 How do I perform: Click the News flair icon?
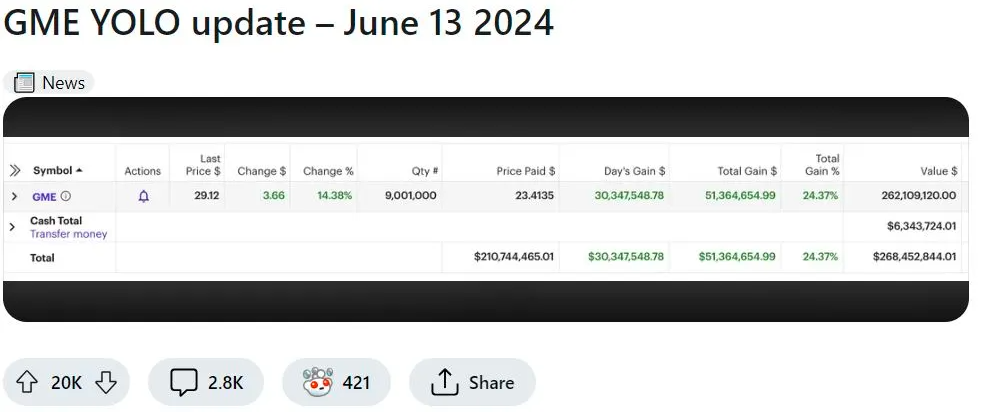[25, 83]
